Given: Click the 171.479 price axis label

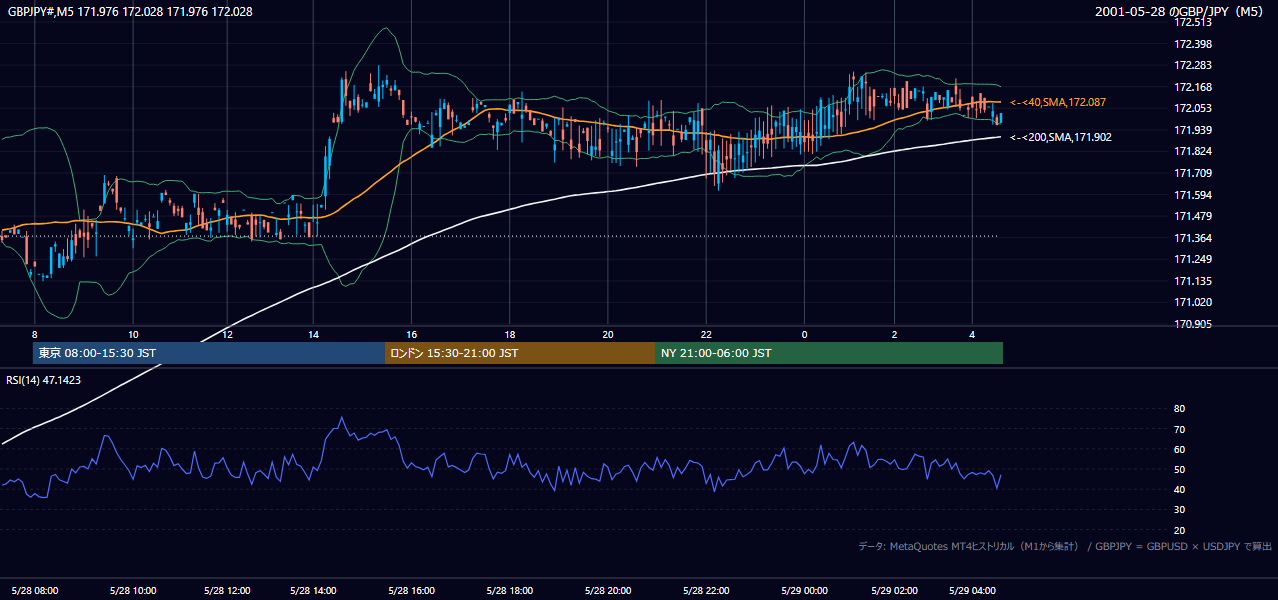Looking at the screenshot, I should point(1192,216).
